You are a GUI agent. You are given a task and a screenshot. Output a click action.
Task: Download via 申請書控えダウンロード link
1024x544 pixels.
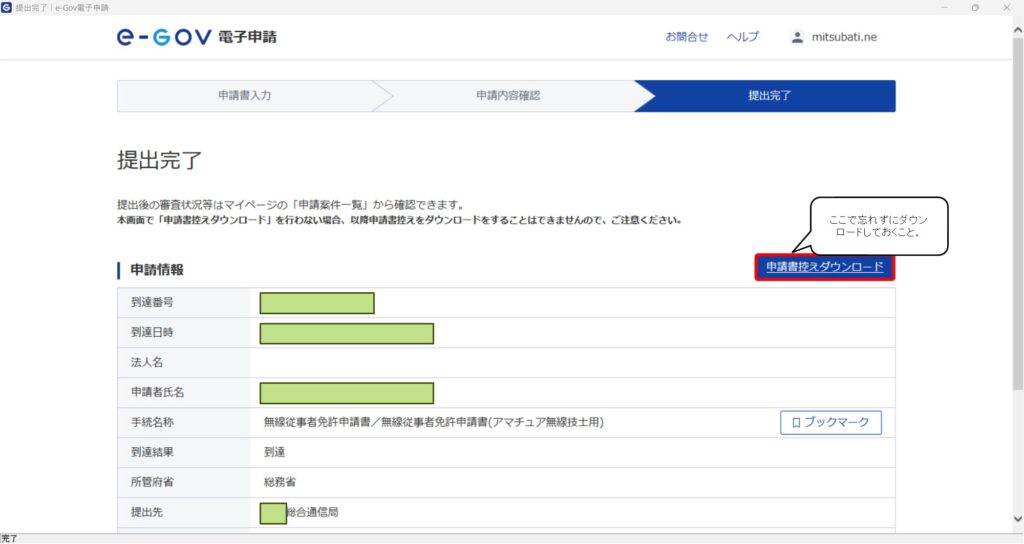[824, 267]
